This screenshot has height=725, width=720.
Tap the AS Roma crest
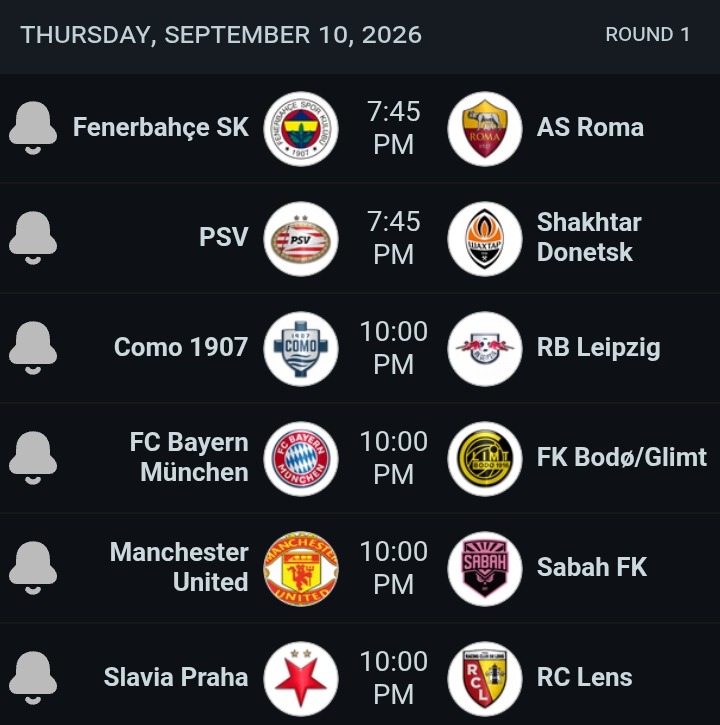coord(485,129)
